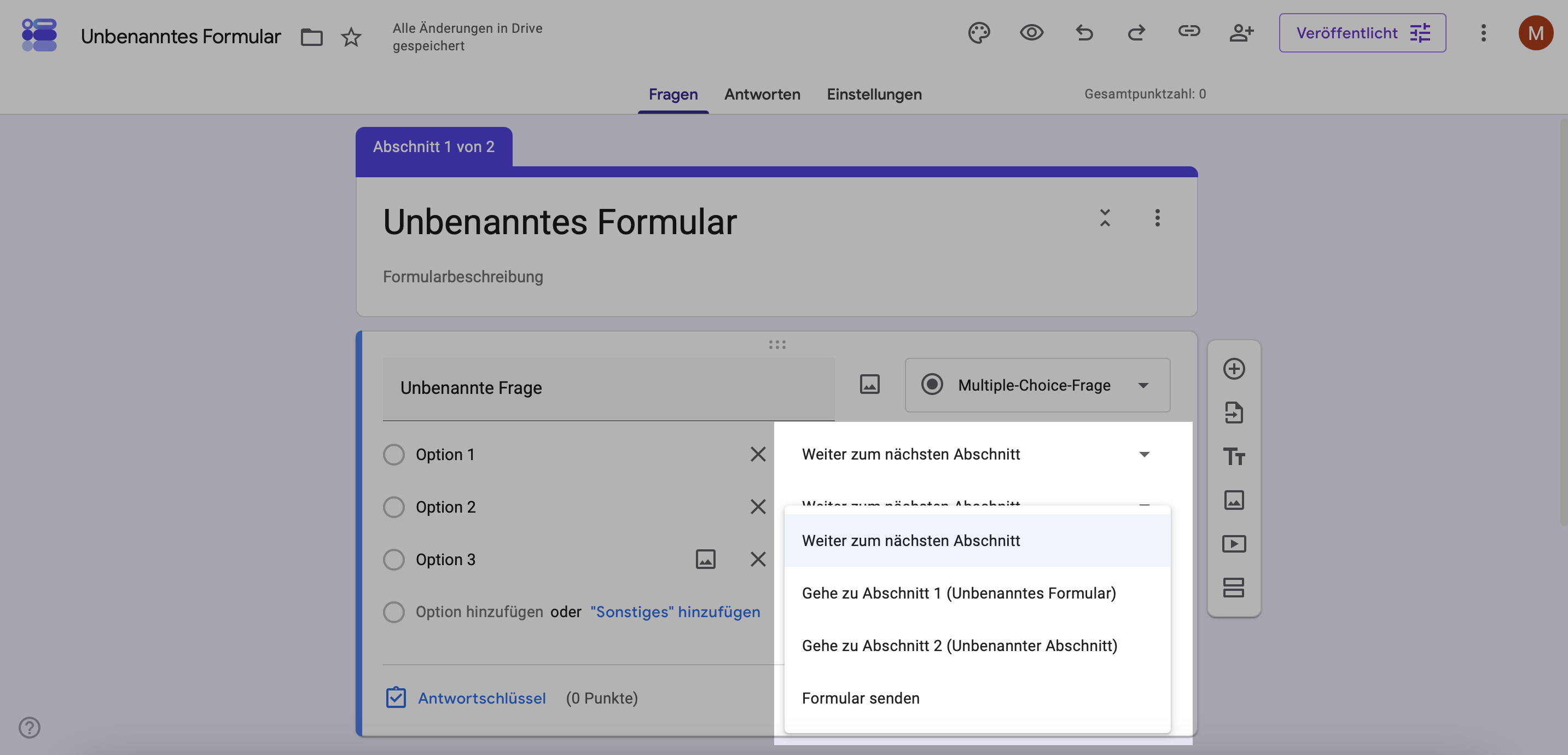Move form to folder icon
1568x755 pixels.
(311, 37)
